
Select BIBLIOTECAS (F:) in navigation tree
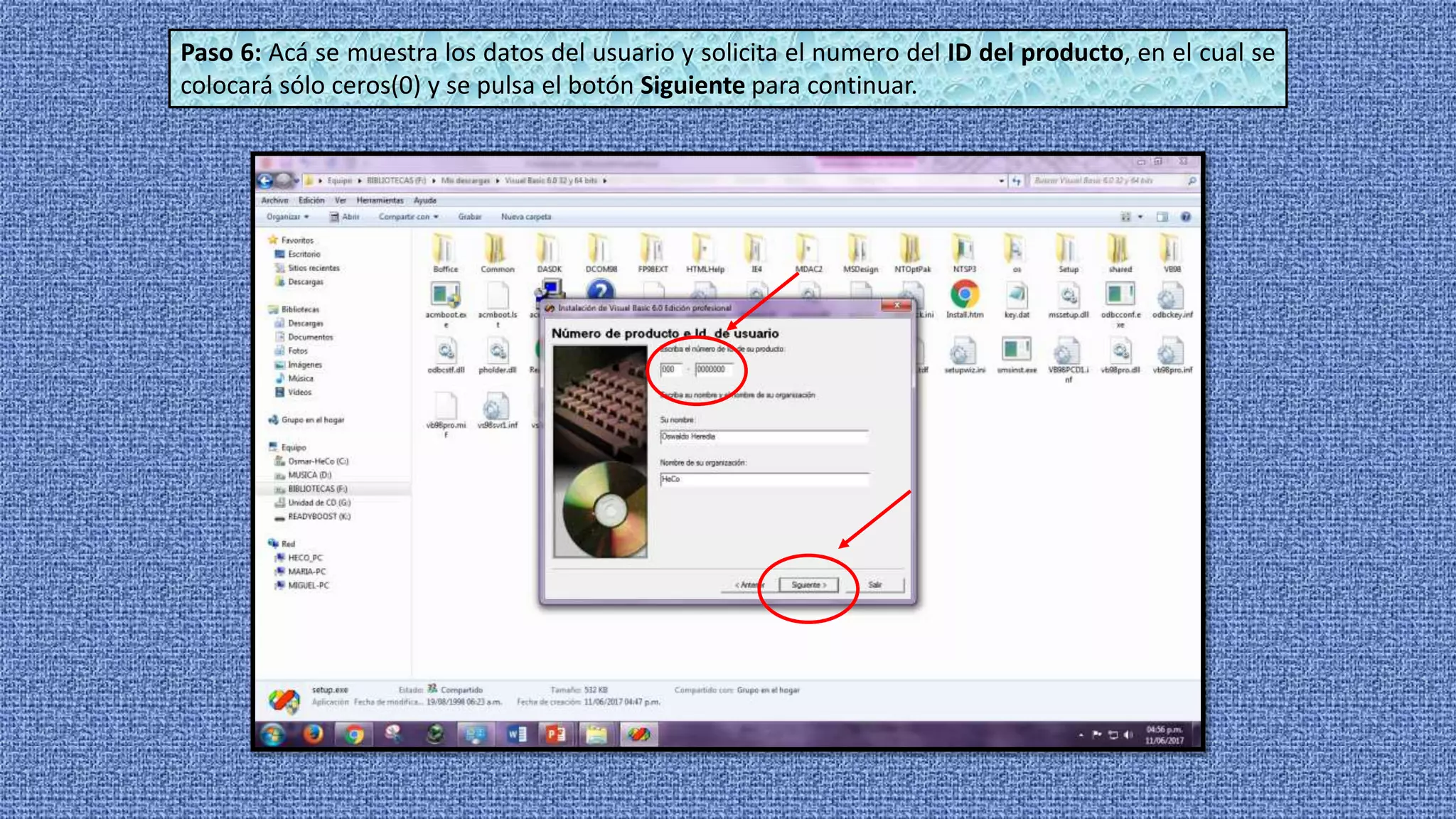point(317,489)
